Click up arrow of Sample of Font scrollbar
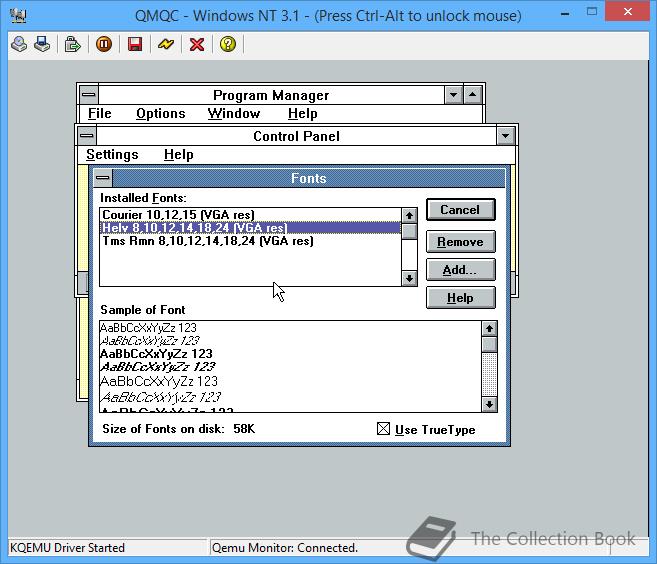 489,329
